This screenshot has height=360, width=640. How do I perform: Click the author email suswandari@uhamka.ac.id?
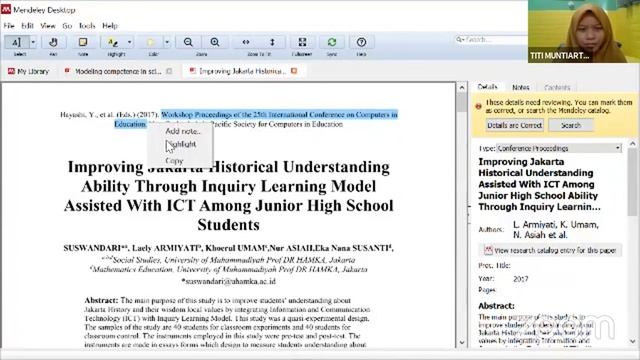click(x=229, y=281)
